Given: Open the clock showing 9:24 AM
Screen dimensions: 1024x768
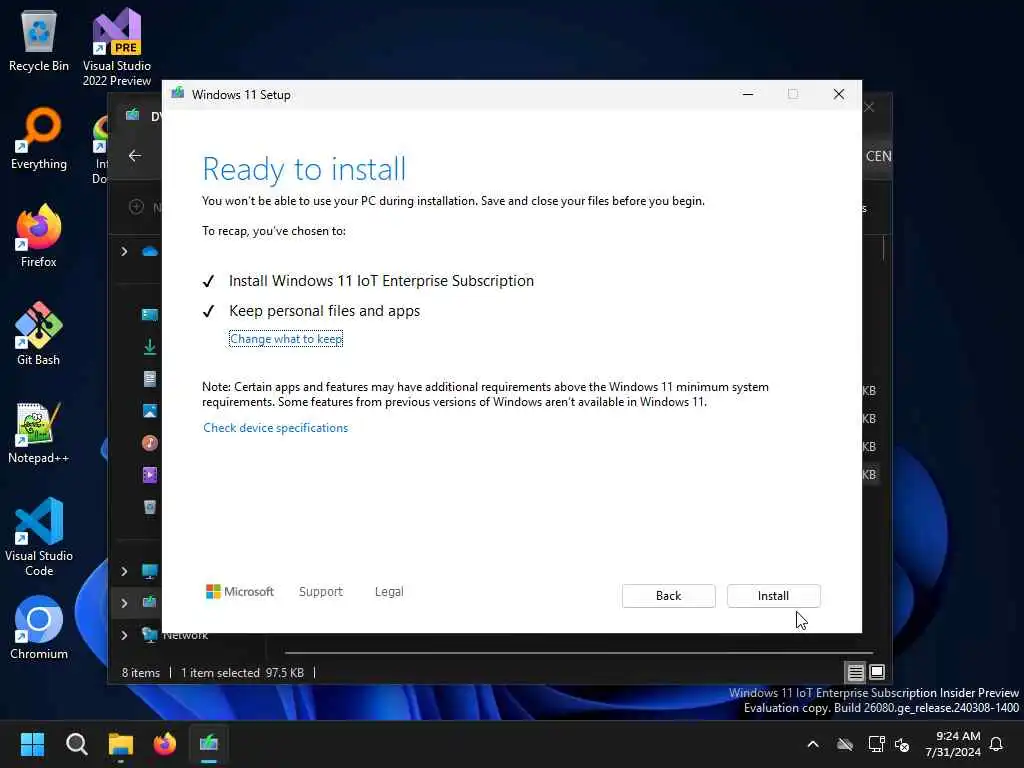Looking at the screenshot, I should (x=953, y=744).
